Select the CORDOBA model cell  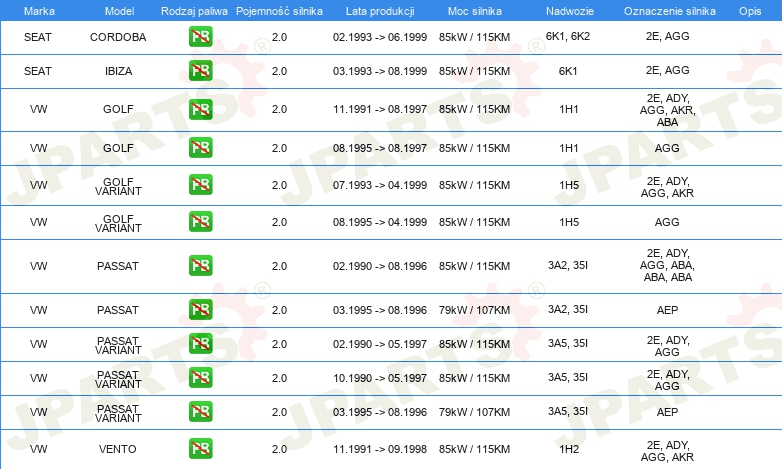click(x=118, y=37)
